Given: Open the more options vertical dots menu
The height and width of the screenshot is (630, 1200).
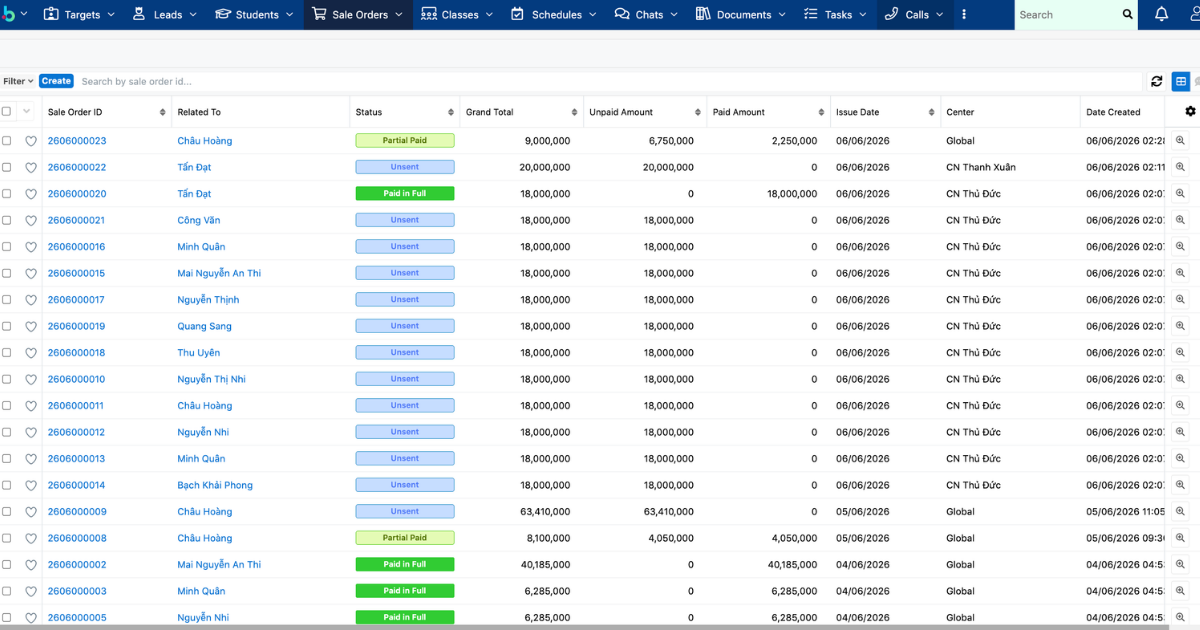Looking at the screenshot, I should 964,15.
